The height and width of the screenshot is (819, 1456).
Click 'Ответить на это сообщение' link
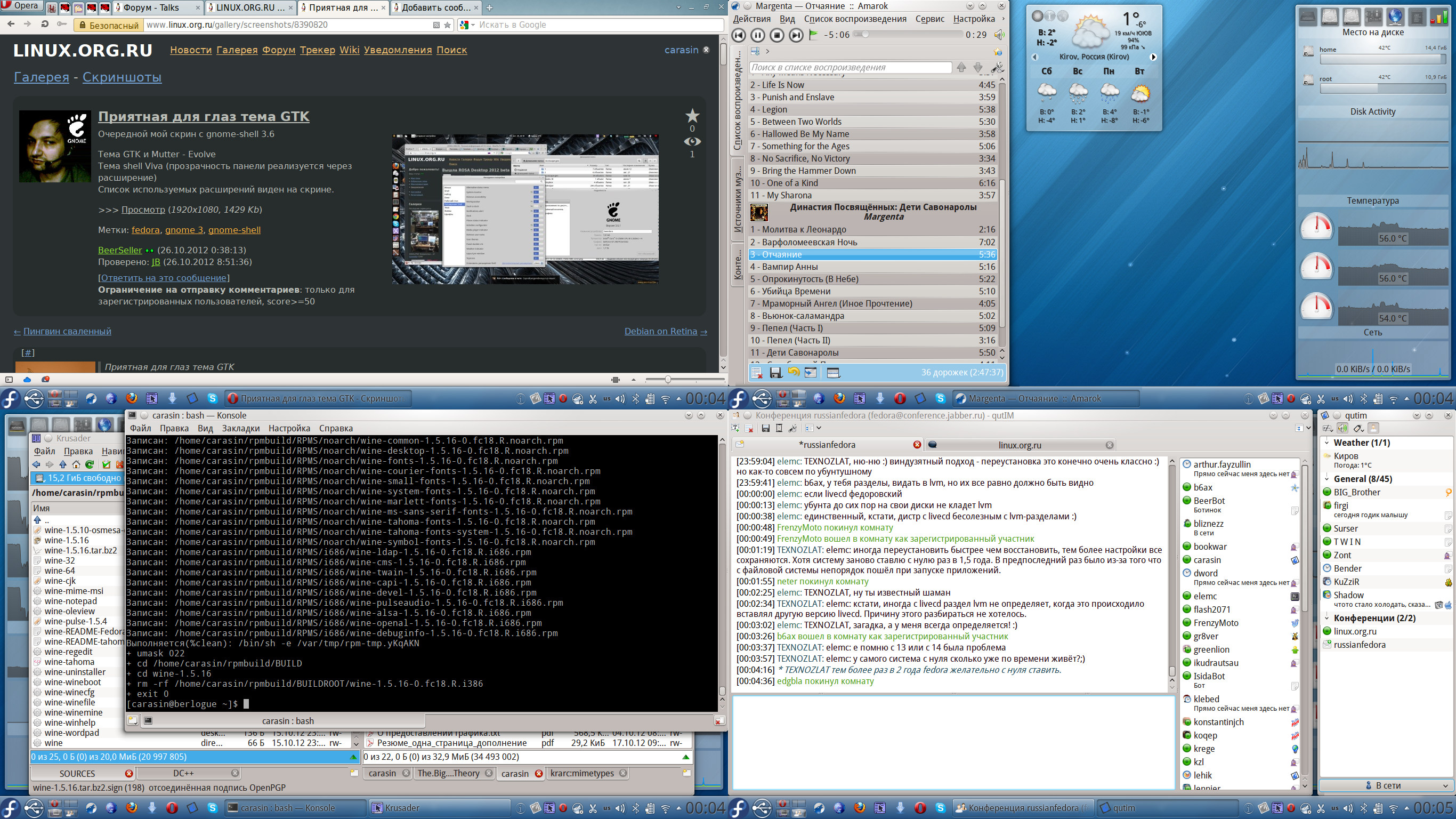point(164,278)
